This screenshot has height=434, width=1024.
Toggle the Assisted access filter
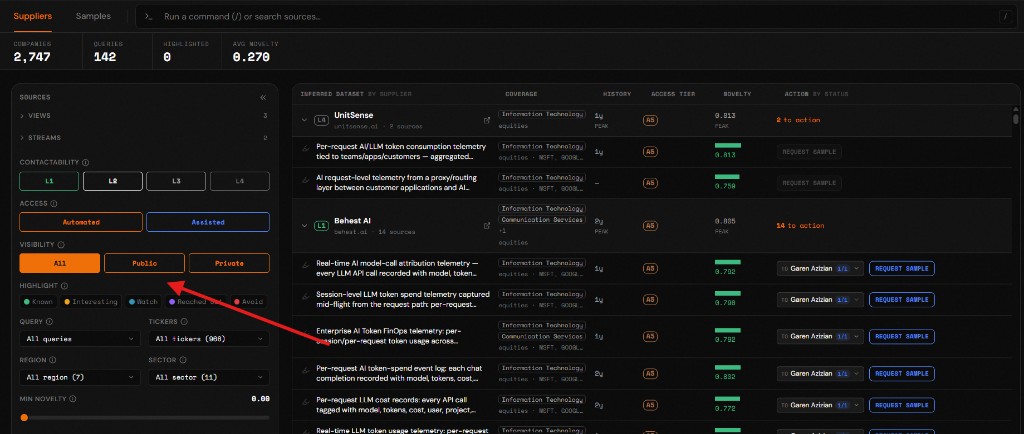click(x=208, y=222)
